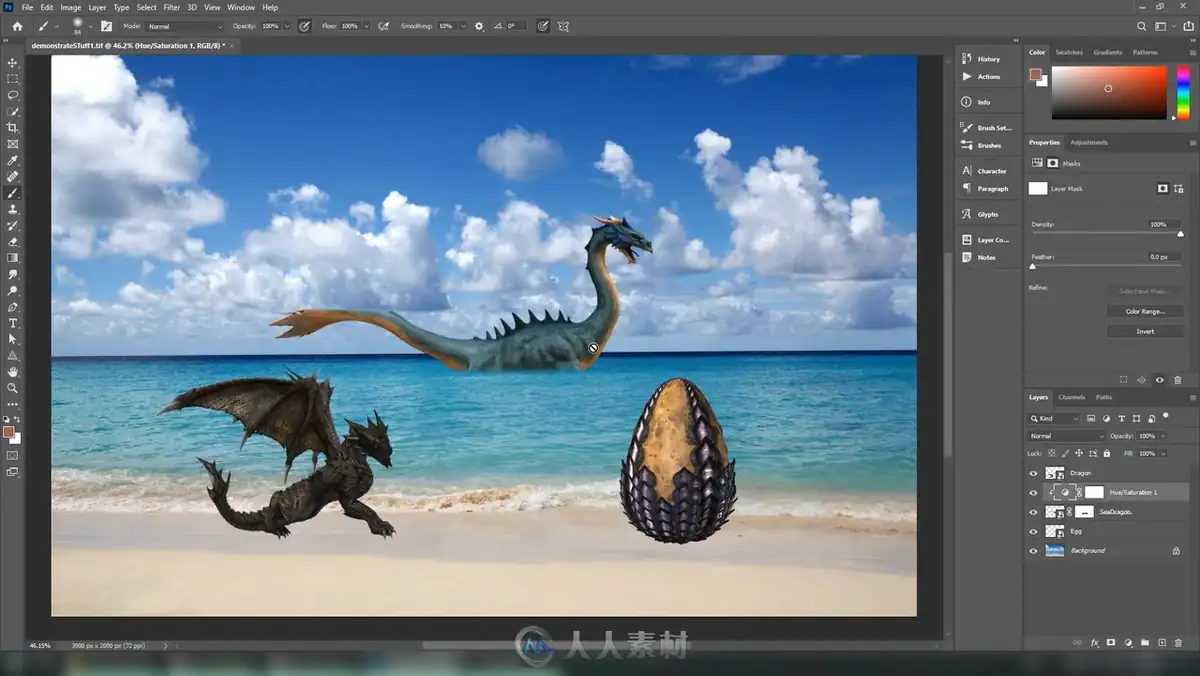Switch to the Adjustments tab
This screenshot has height=676, width=1200.
point(1089,142)
